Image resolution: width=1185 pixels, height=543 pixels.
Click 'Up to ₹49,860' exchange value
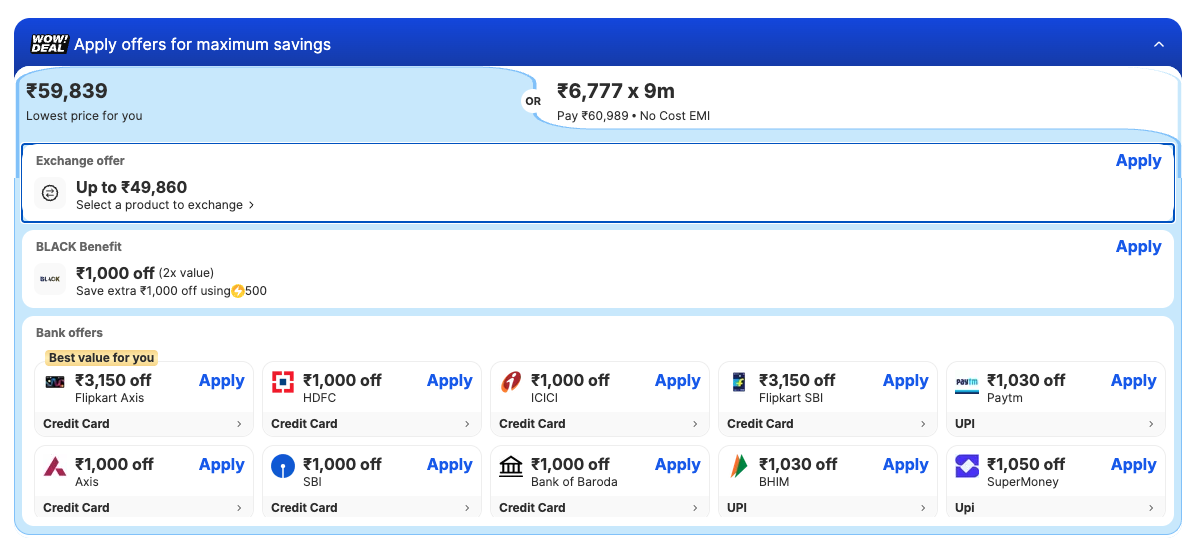point(131,187)
